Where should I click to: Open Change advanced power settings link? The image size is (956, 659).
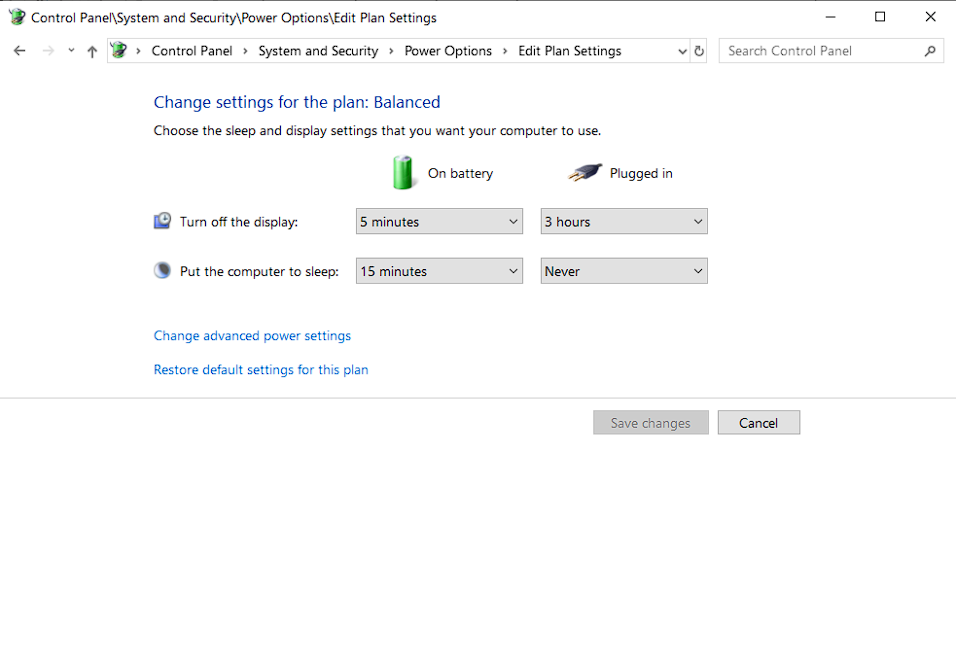click(x=252, y=336)
